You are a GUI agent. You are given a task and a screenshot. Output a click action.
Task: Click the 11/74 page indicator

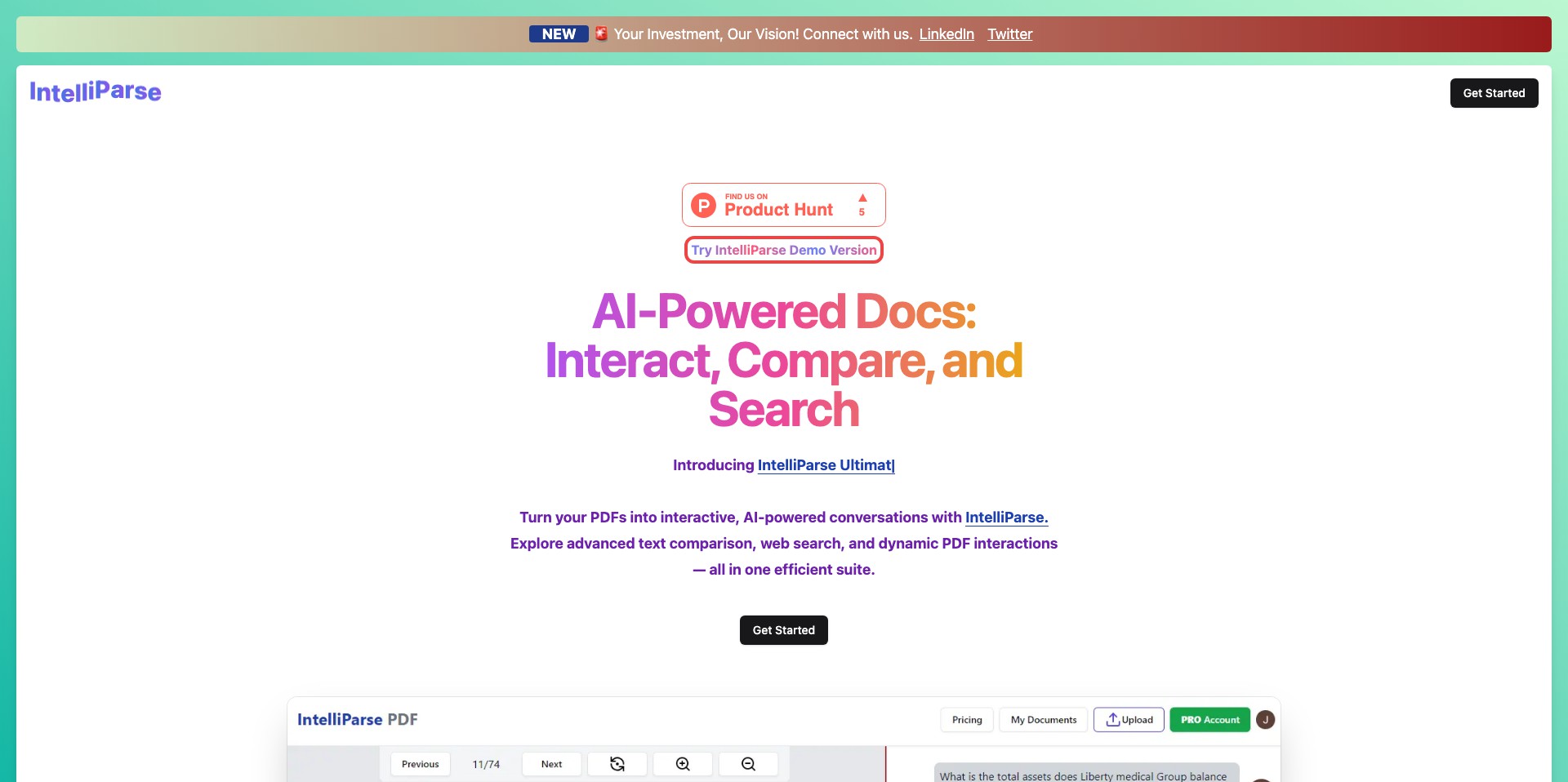coord(486,764)
